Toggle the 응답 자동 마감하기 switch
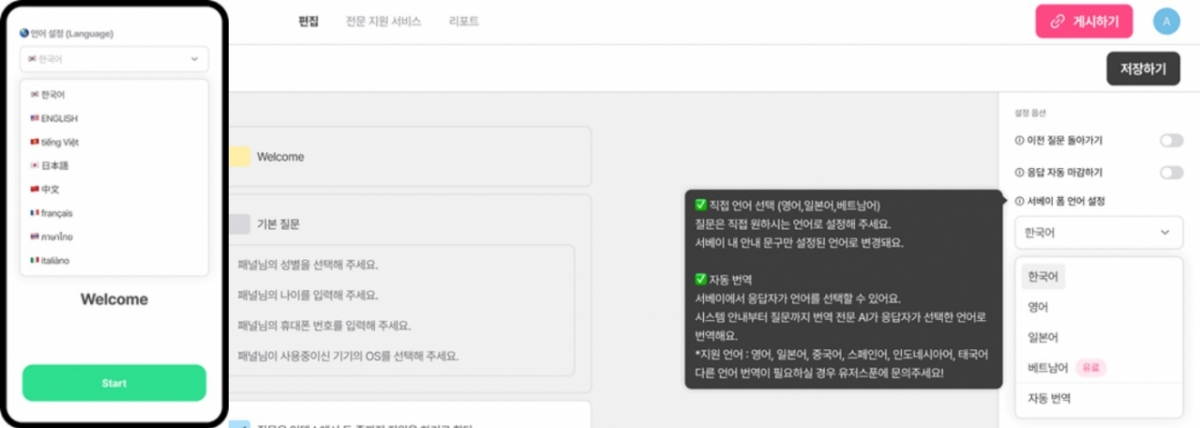The image size is (1200, 428). click(1171, 173)
